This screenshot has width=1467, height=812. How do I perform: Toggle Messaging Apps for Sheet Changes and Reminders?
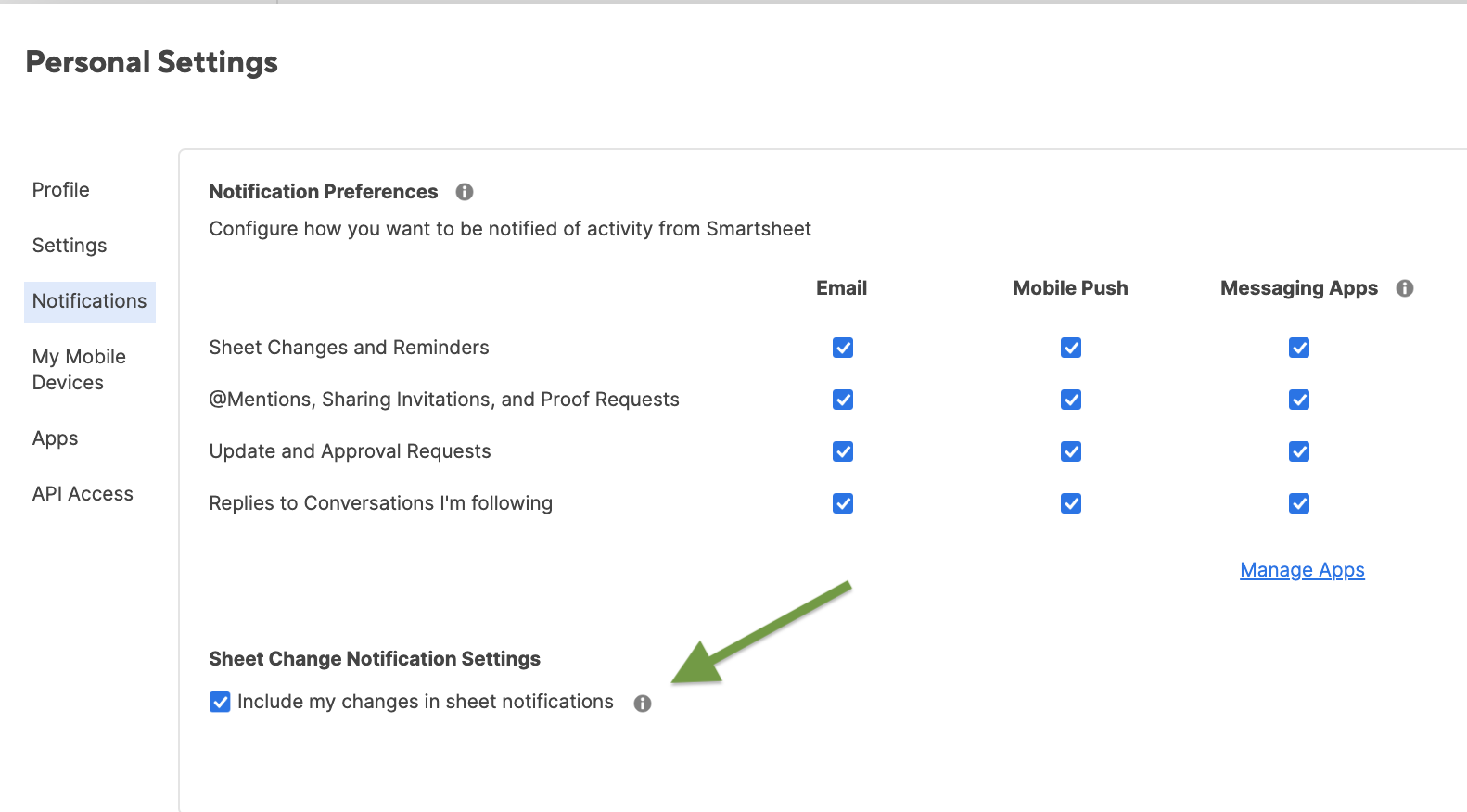point(1299,348)
